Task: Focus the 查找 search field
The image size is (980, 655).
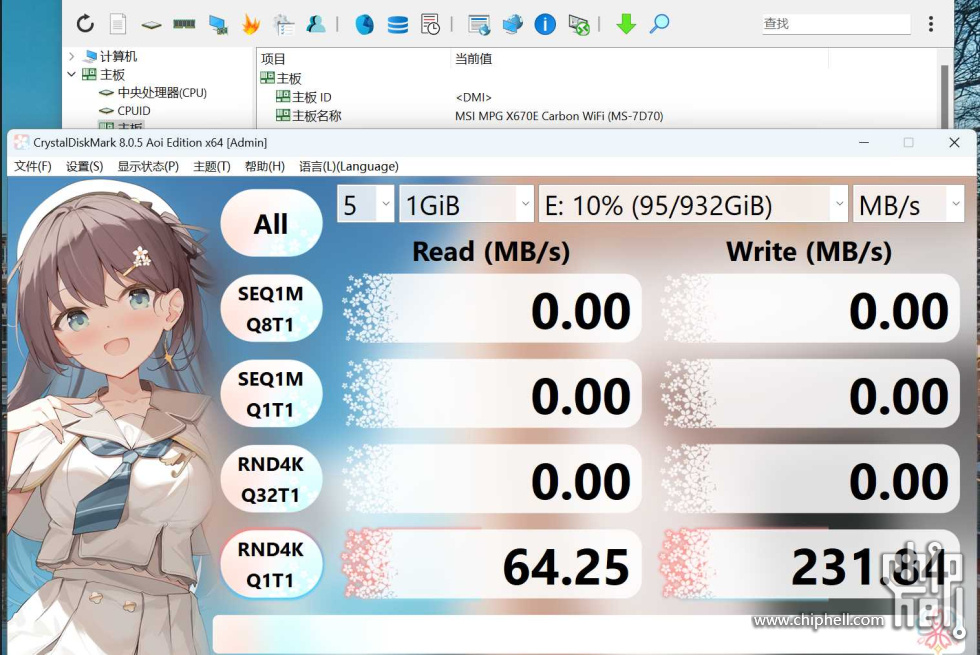Action: pyautogui.click(x=836, y=24)
